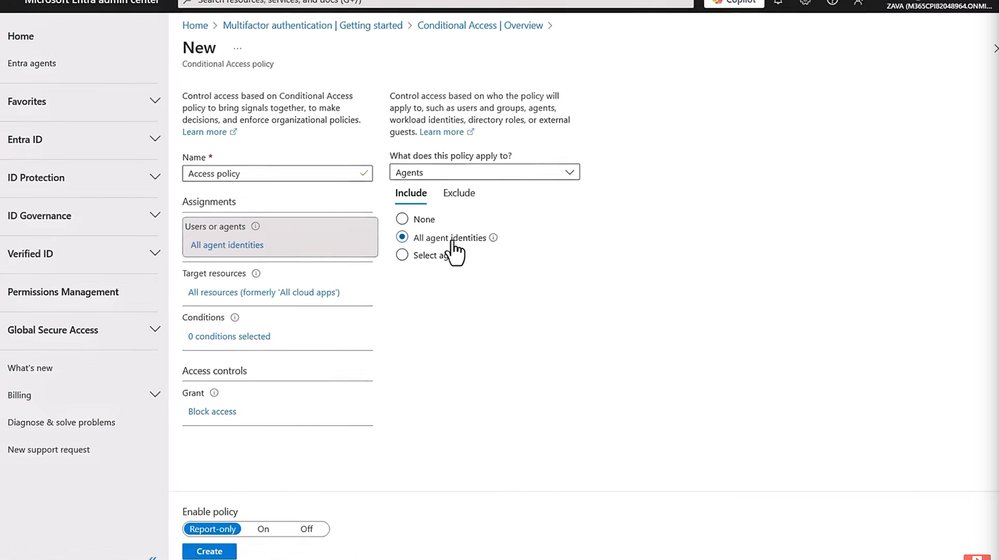Screen dimensions: 999x560
Task: Set Enable policy to Report-only
Action: click(212, 529)
